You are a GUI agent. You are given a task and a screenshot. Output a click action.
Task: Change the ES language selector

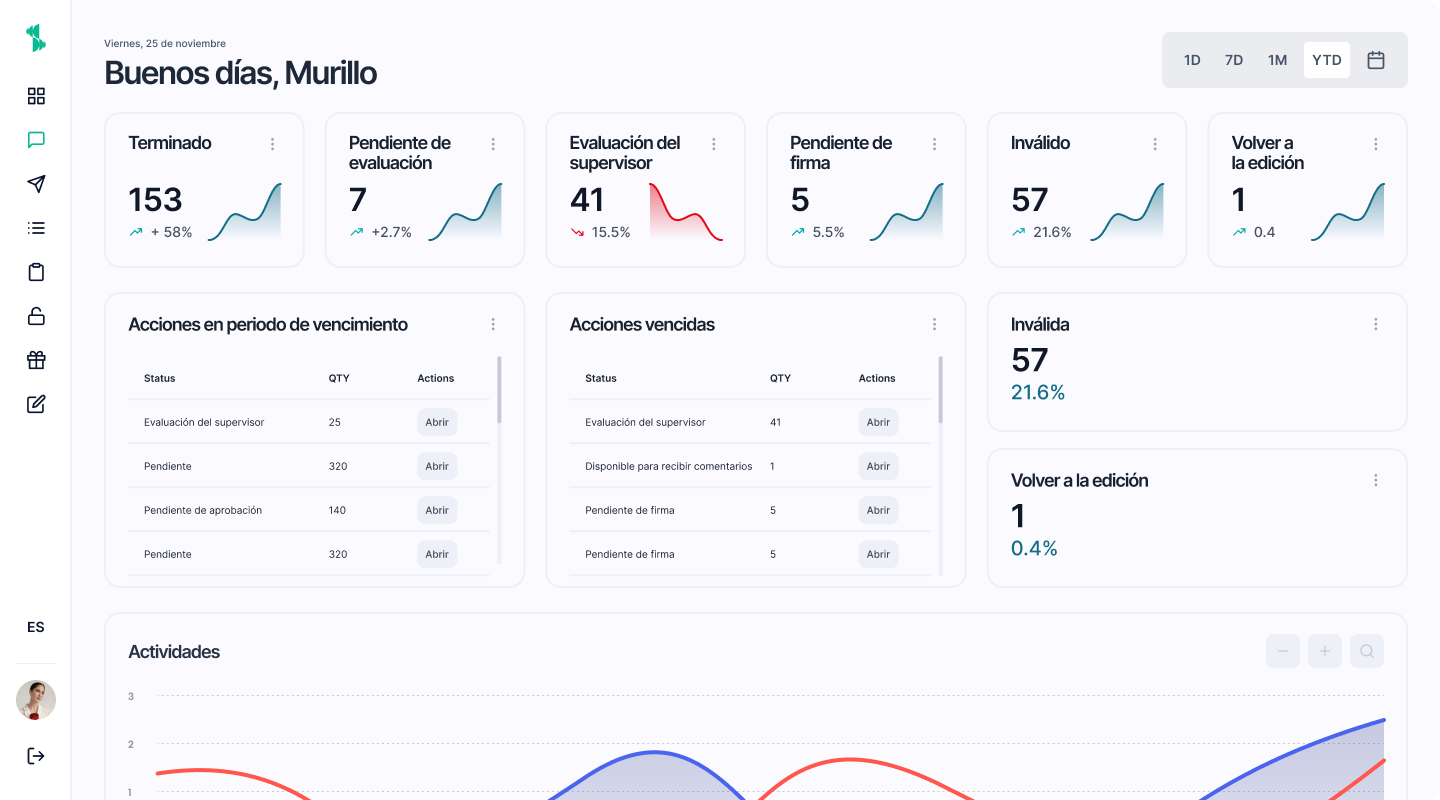tap(36, 627)
